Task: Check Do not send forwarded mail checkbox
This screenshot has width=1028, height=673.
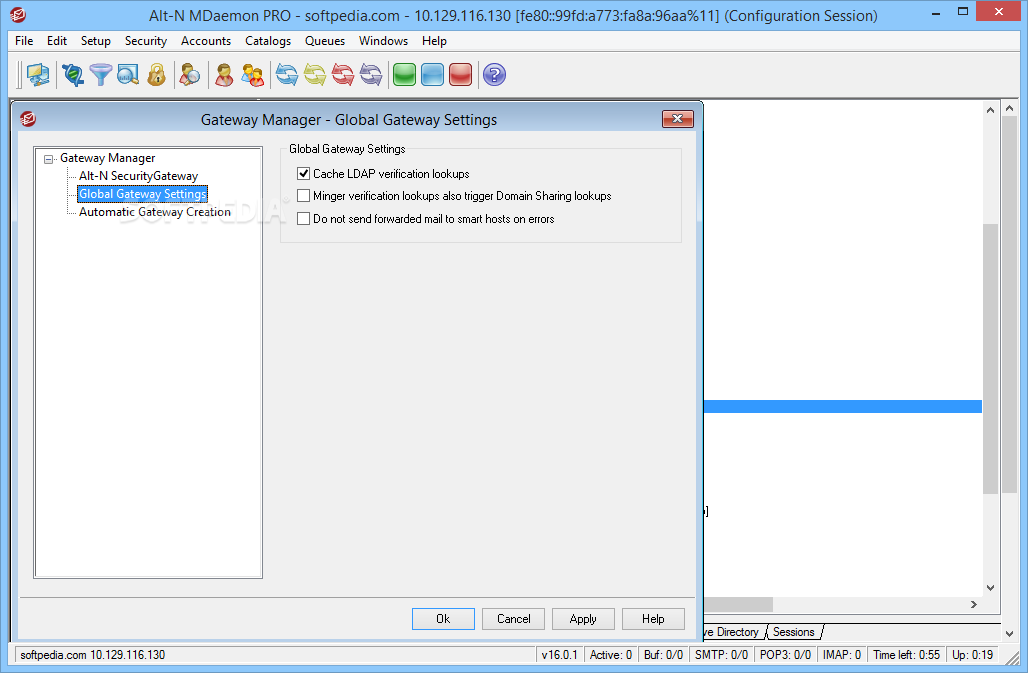Action: pyautogui.click(x=304, y=219)
